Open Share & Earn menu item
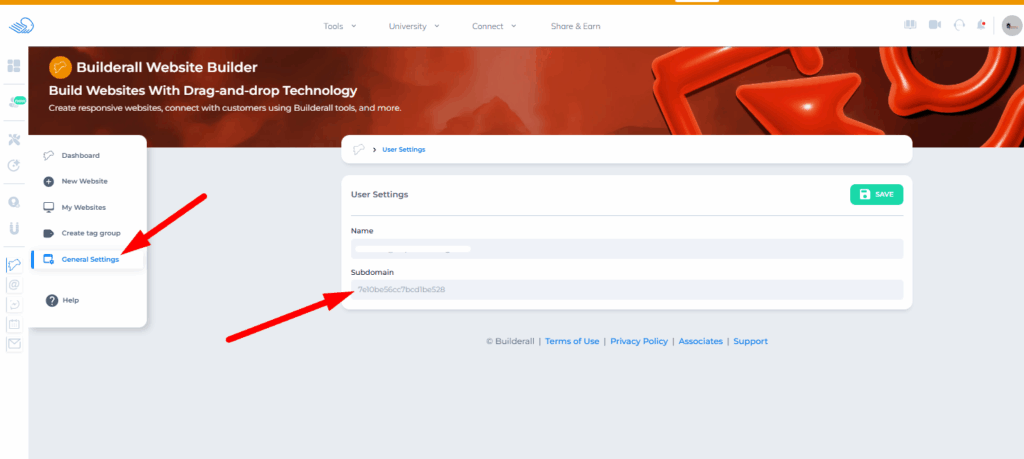Screen dimensions: 1024x459 (x=576, y=26)
